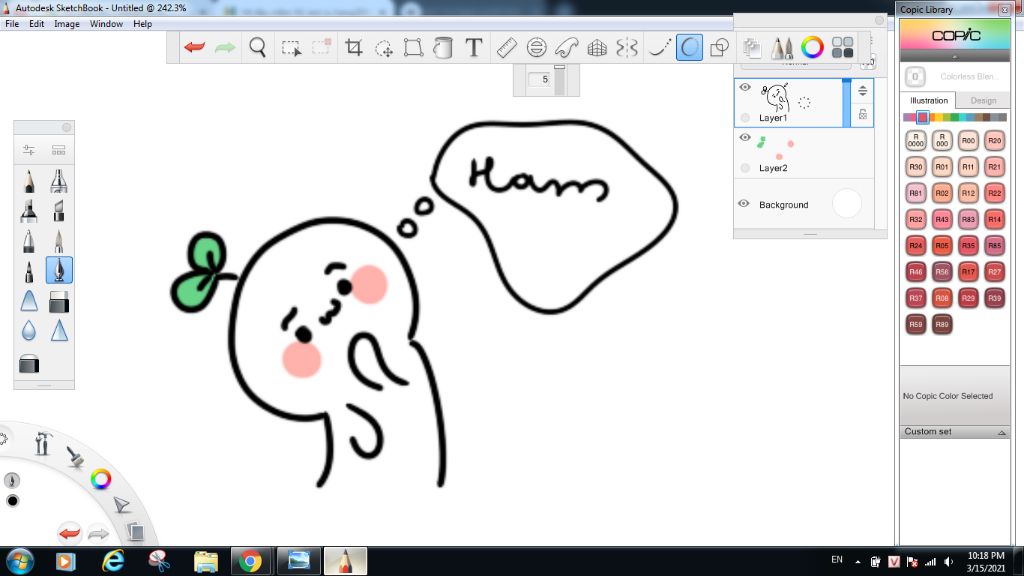Click the brush size value field
This screenshot has width=1024, height=576.
(541, 79)
